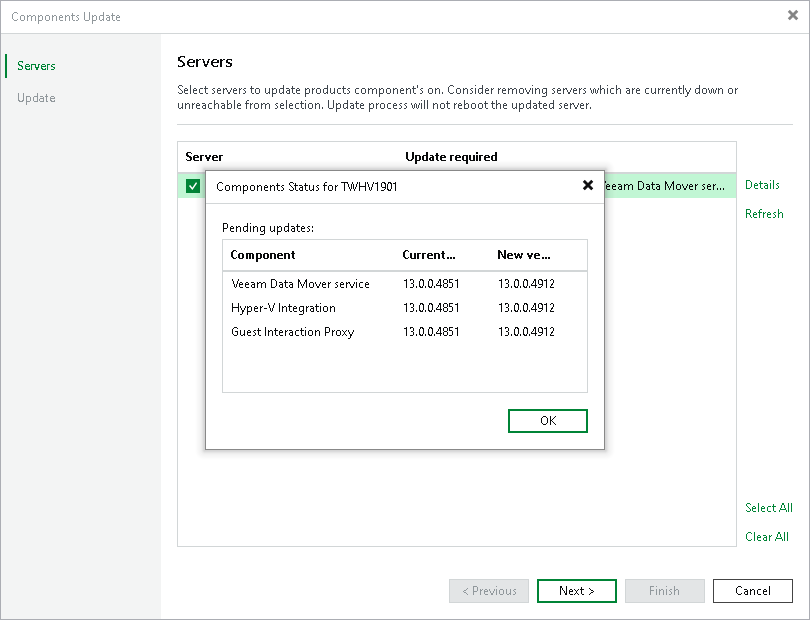Click the Select All link
Viewport: 810px width, 620px height.
tap(769, 508)
